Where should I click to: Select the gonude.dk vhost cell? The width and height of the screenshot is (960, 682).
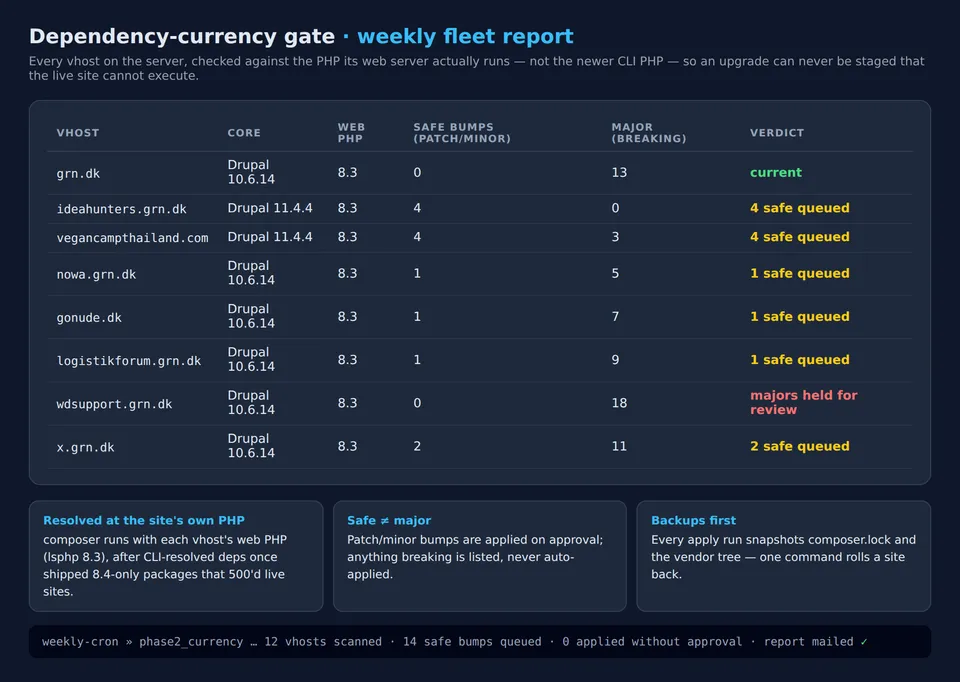click(89, 317)
